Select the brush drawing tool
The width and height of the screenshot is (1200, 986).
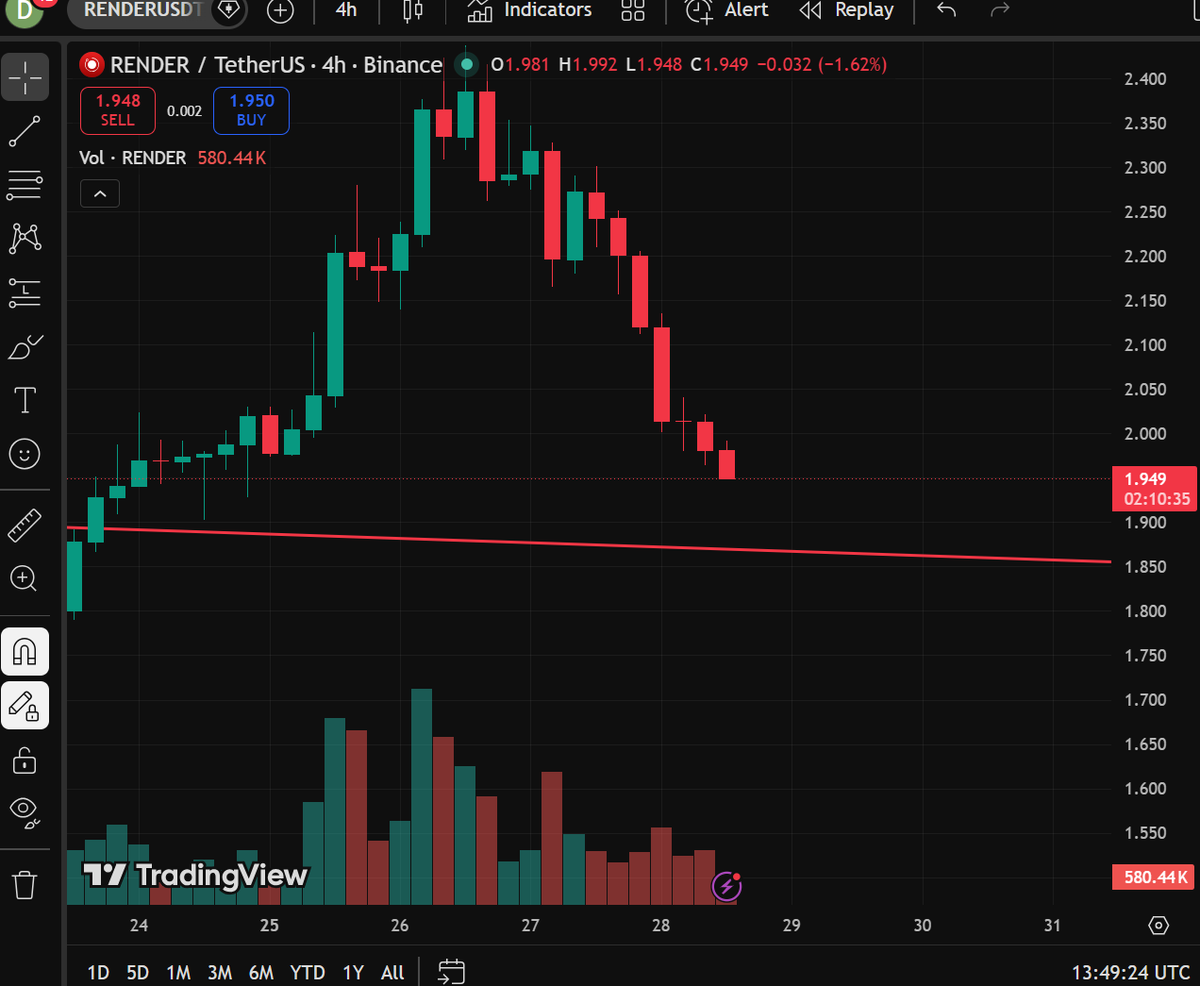pos(25,347)
